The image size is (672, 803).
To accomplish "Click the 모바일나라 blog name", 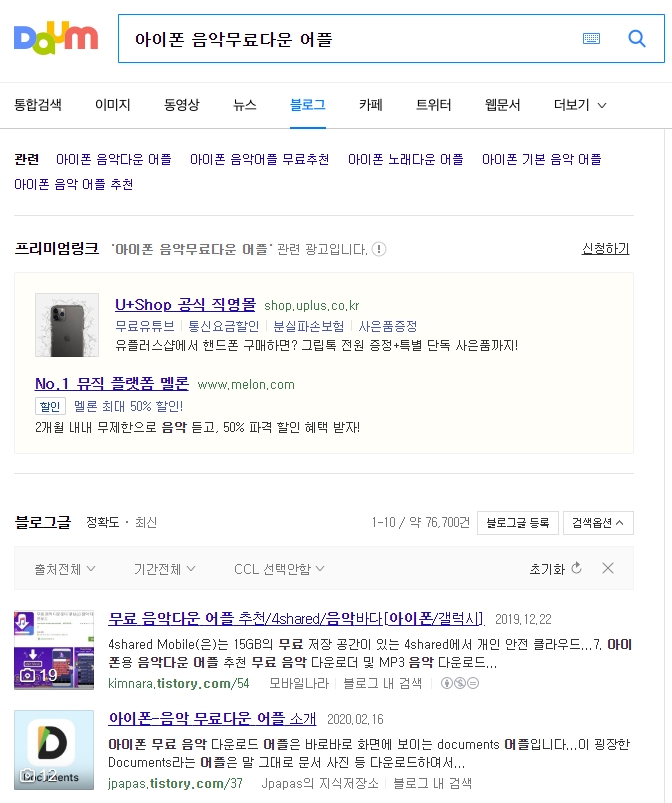I will pyautogui.click(x=299, y=684).
